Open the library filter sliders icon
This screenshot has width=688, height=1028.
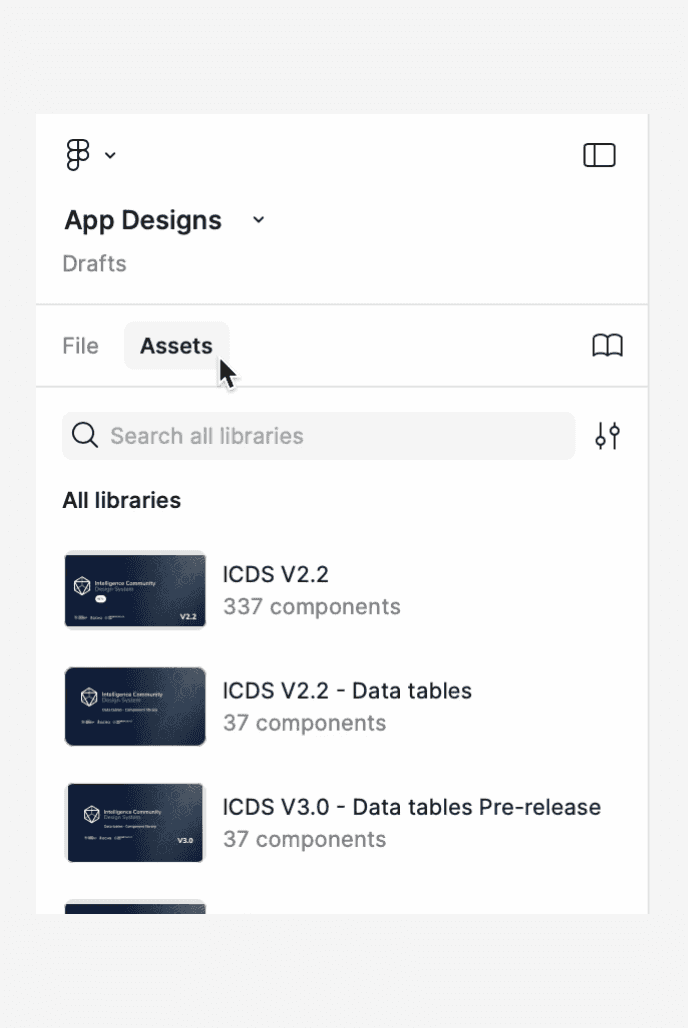point(607,436)
